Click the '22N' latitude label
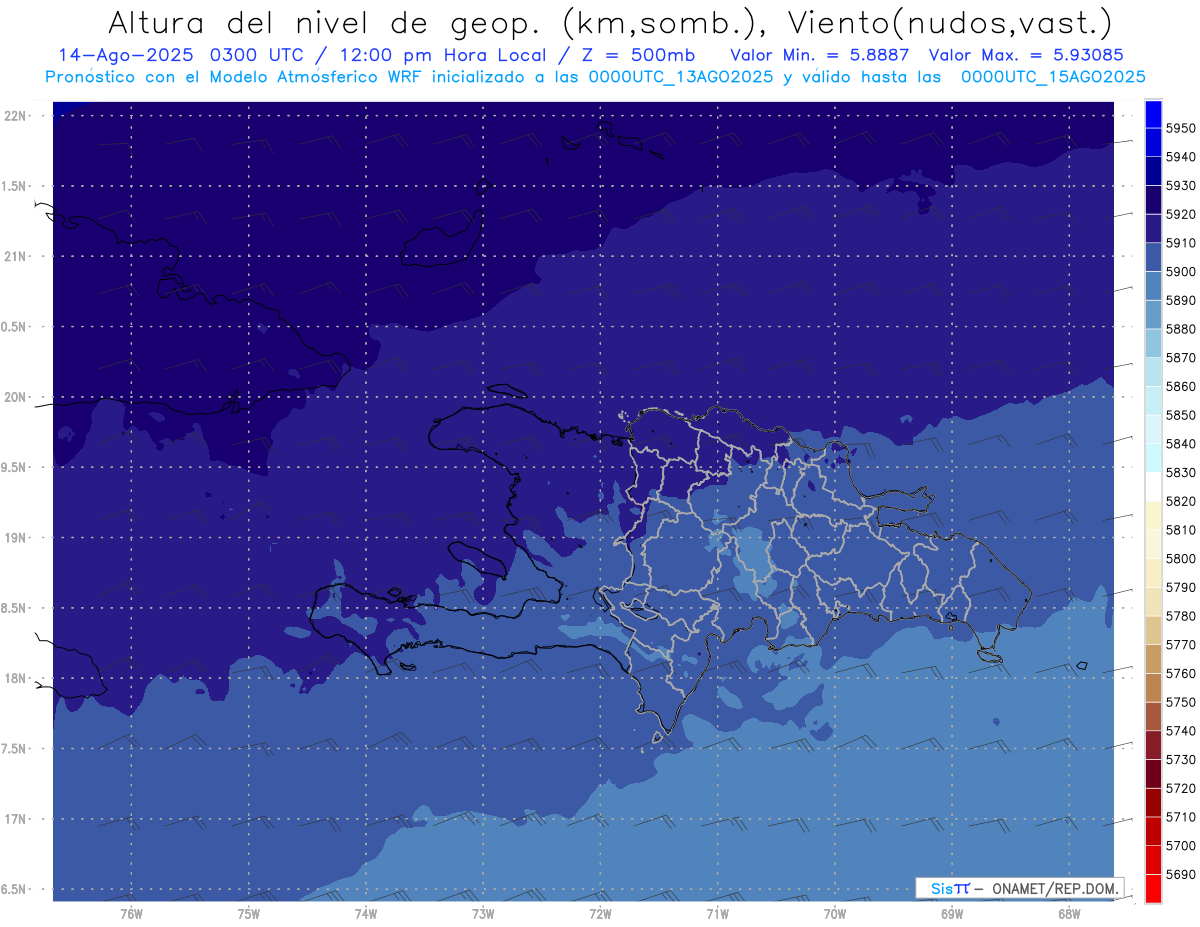This screenshot has height=927, width=1200. (x=16, y=116)
